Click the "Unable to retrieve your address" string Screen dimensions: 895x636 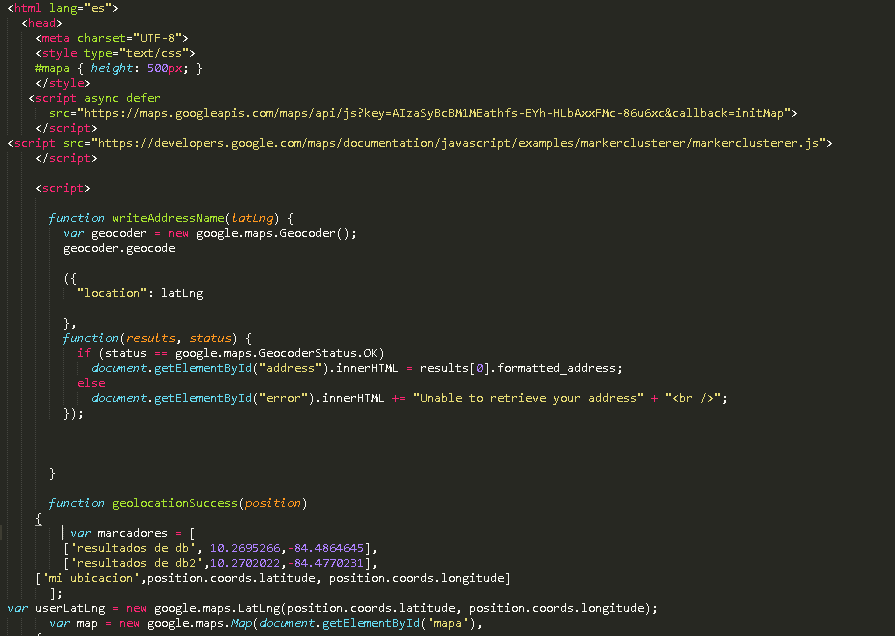click(529, 398)
